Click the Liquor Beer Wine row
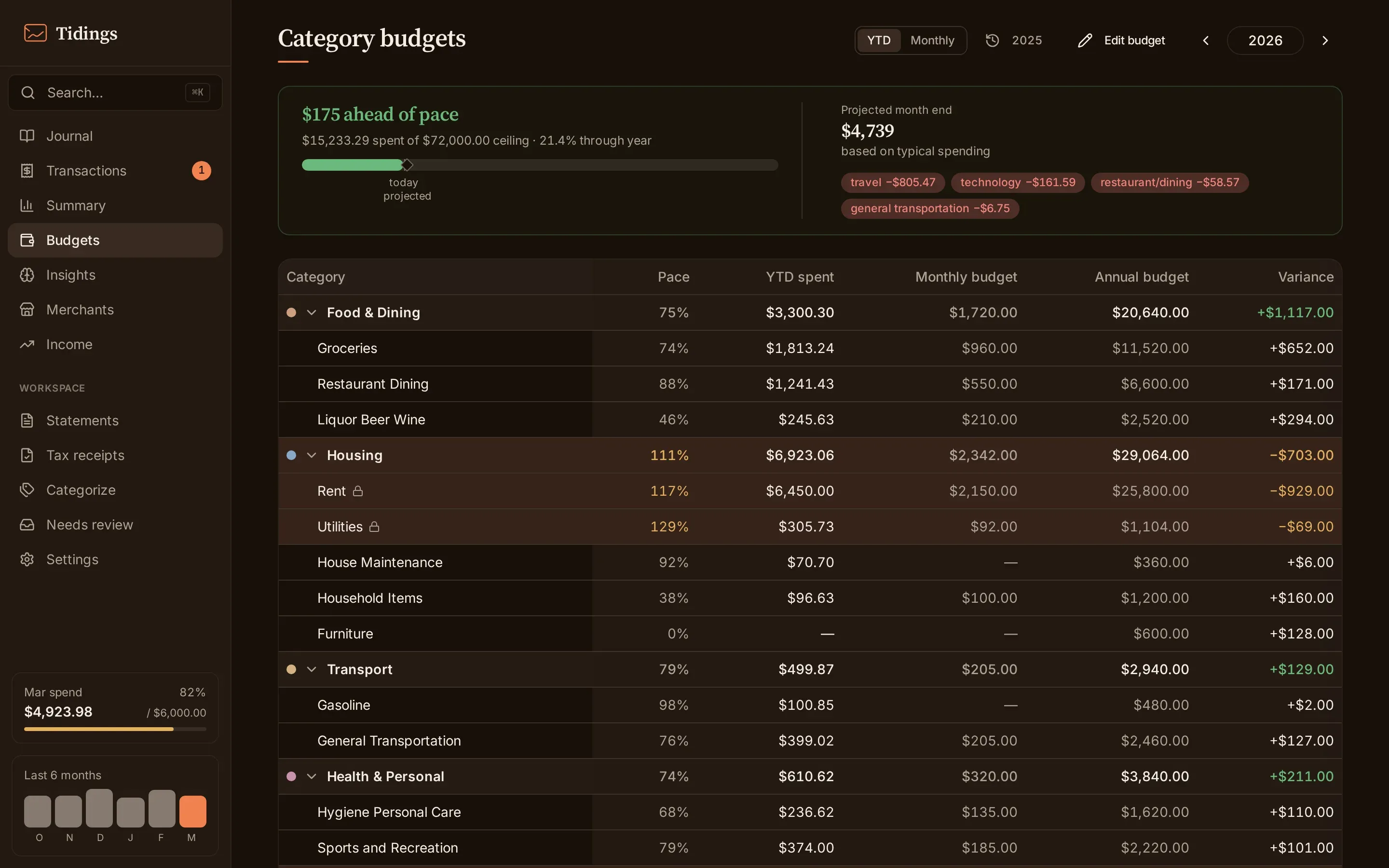 (810, 420)
